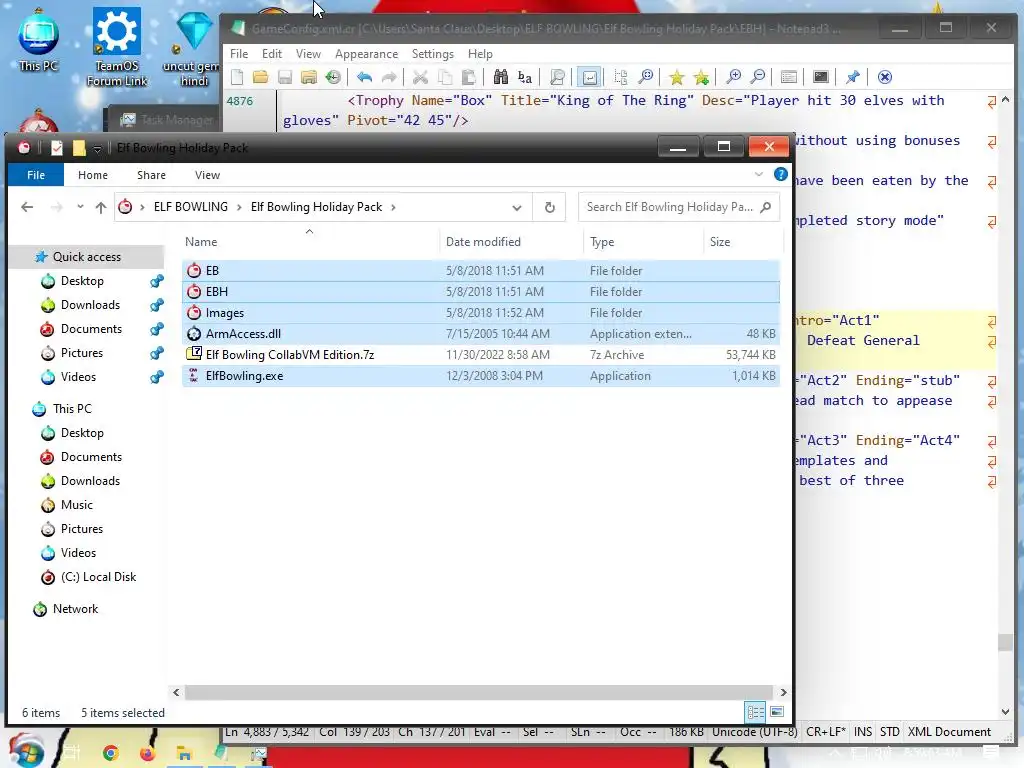Screen dimensions: 1024x768
Task: Select Elf Bowling CollabVM Edition.7z archive
Action: [481, 355]
